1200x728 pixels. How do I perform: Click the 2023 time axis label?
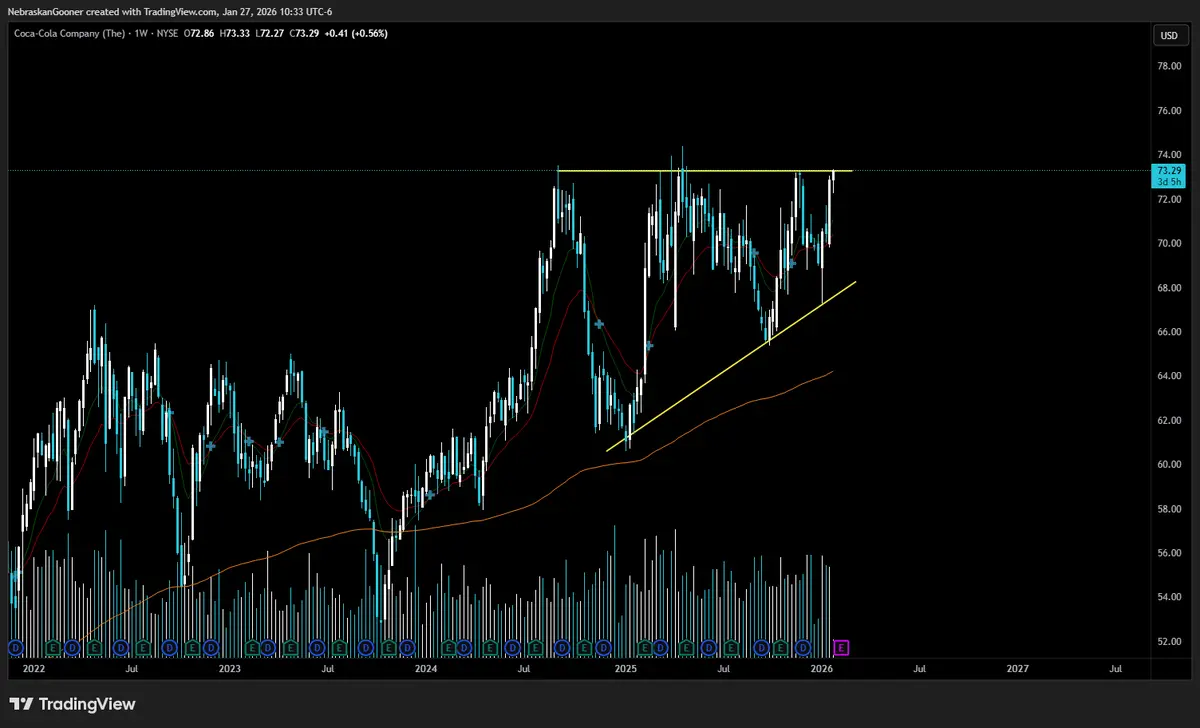230,667
